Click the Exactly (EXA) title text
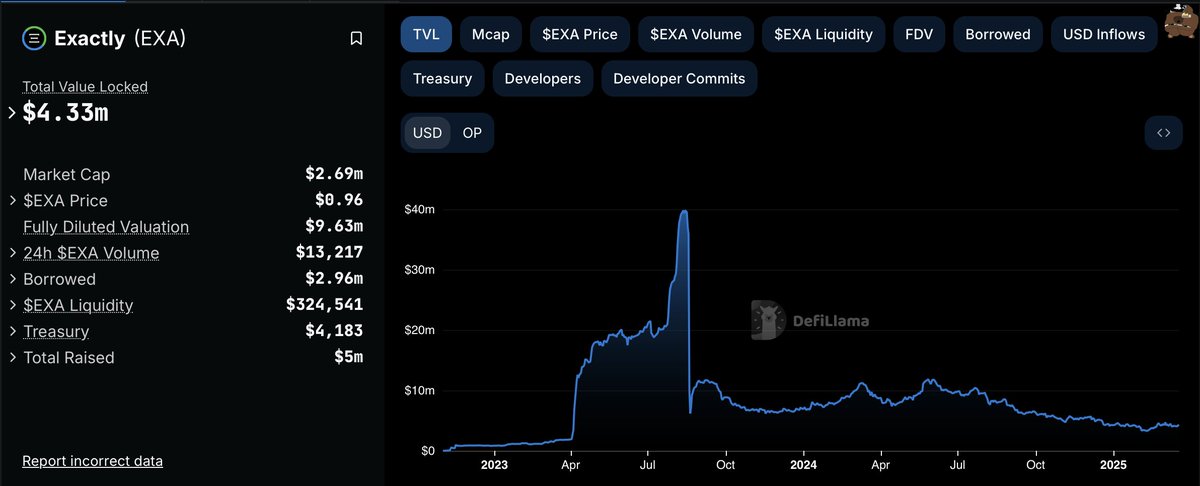The image size is (1200, 486). point(120,39)
